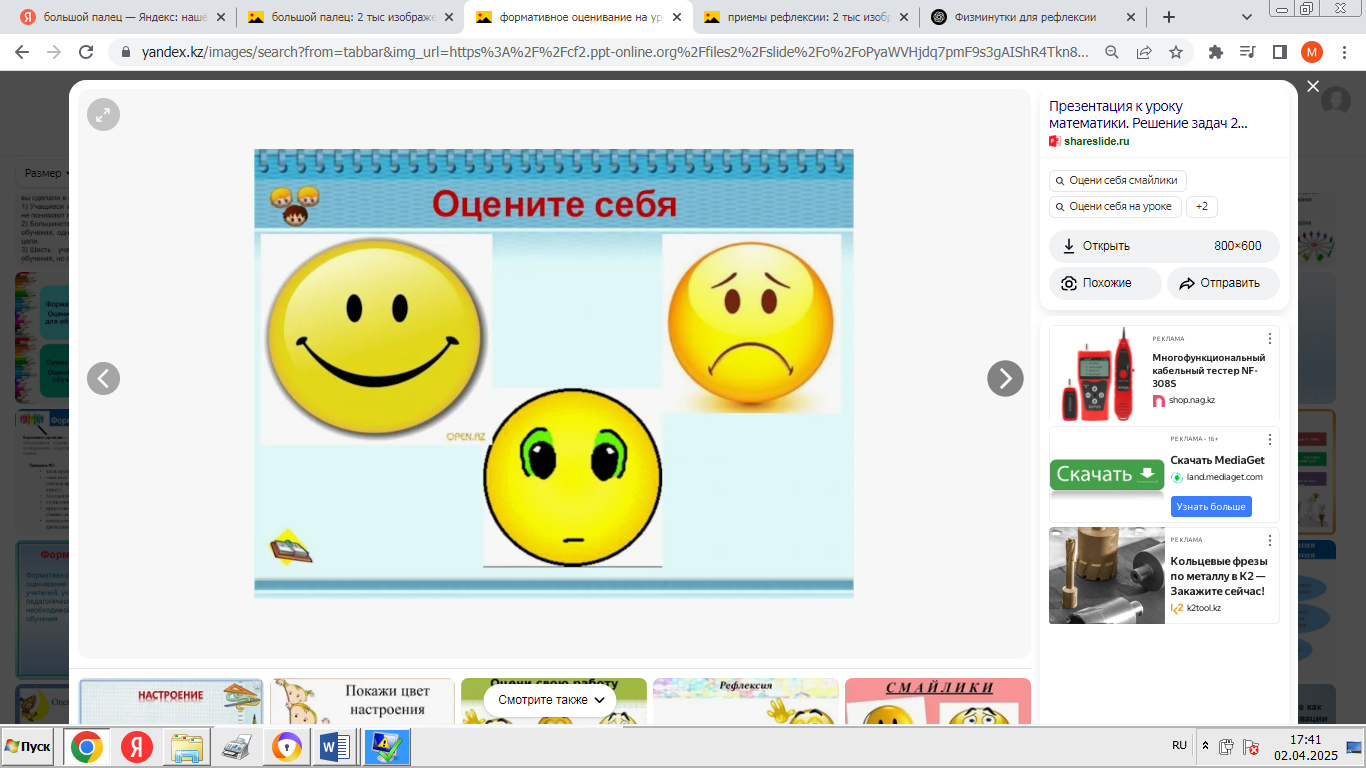Open the 'НАСТРОЕНИЕ' thumbnail image
The height and width of the screenshot is (768, 1366).
[x=171, y=701]
